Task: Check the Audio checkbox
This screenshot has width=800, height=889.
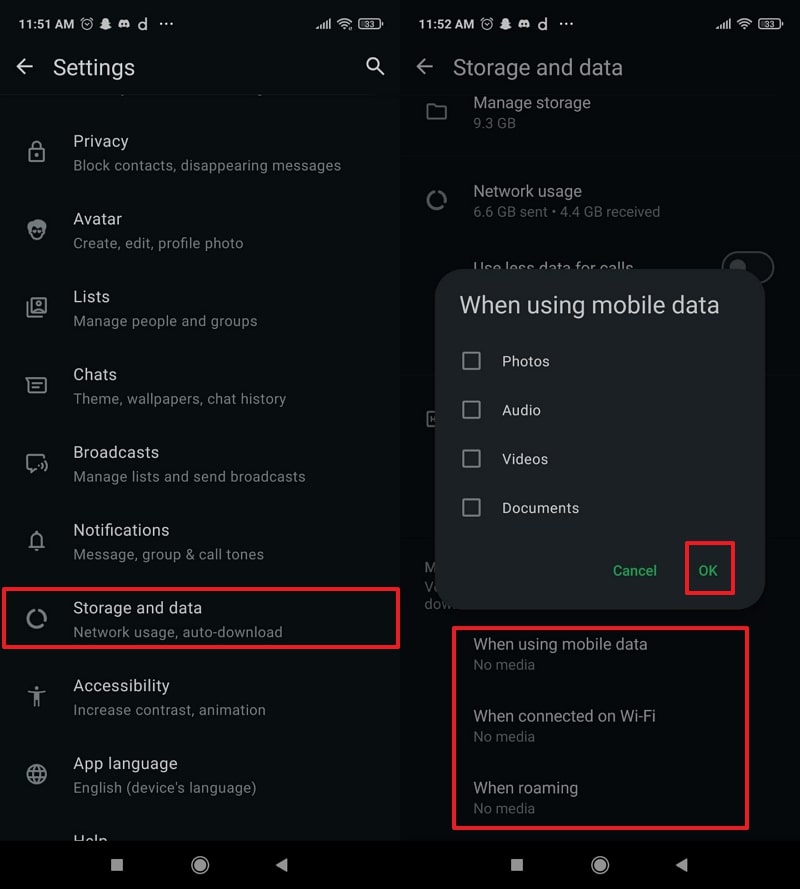Action: pyautogui.click(x=471, y=410)
